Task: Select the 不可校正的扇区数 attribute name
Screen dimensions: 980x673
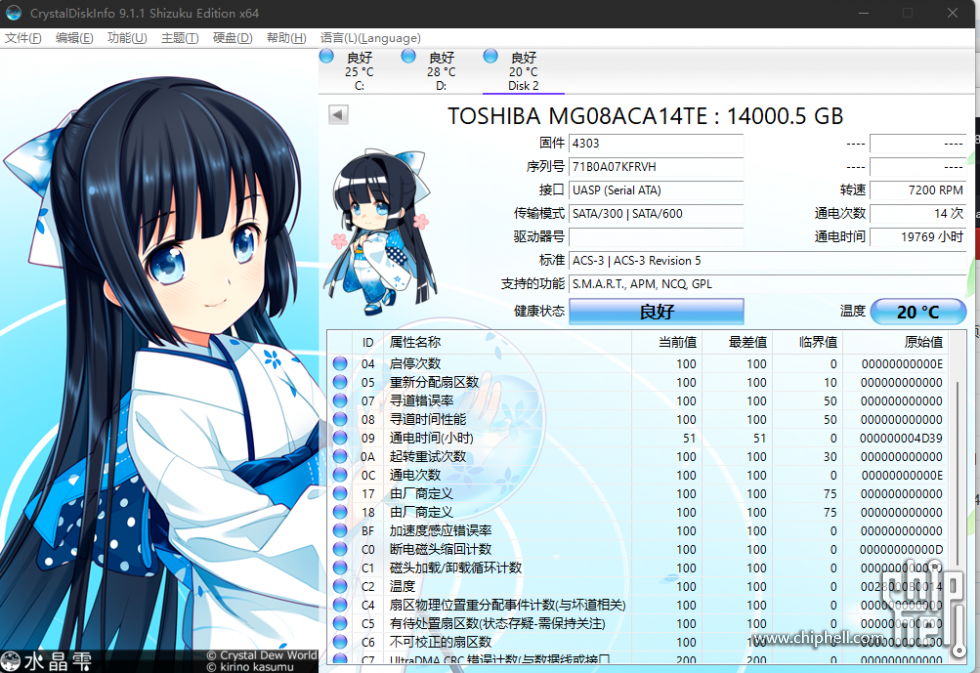Action: click(441, 642)
